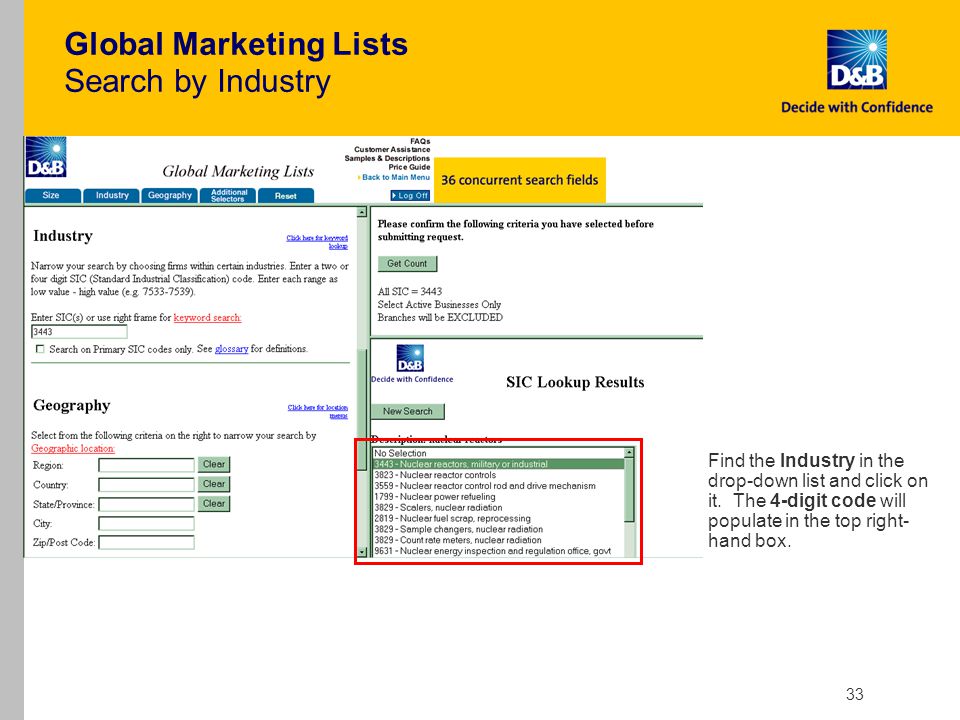The image size is (960, 720).
Task: Click the SIC code input field
Action: pos(79,332)
